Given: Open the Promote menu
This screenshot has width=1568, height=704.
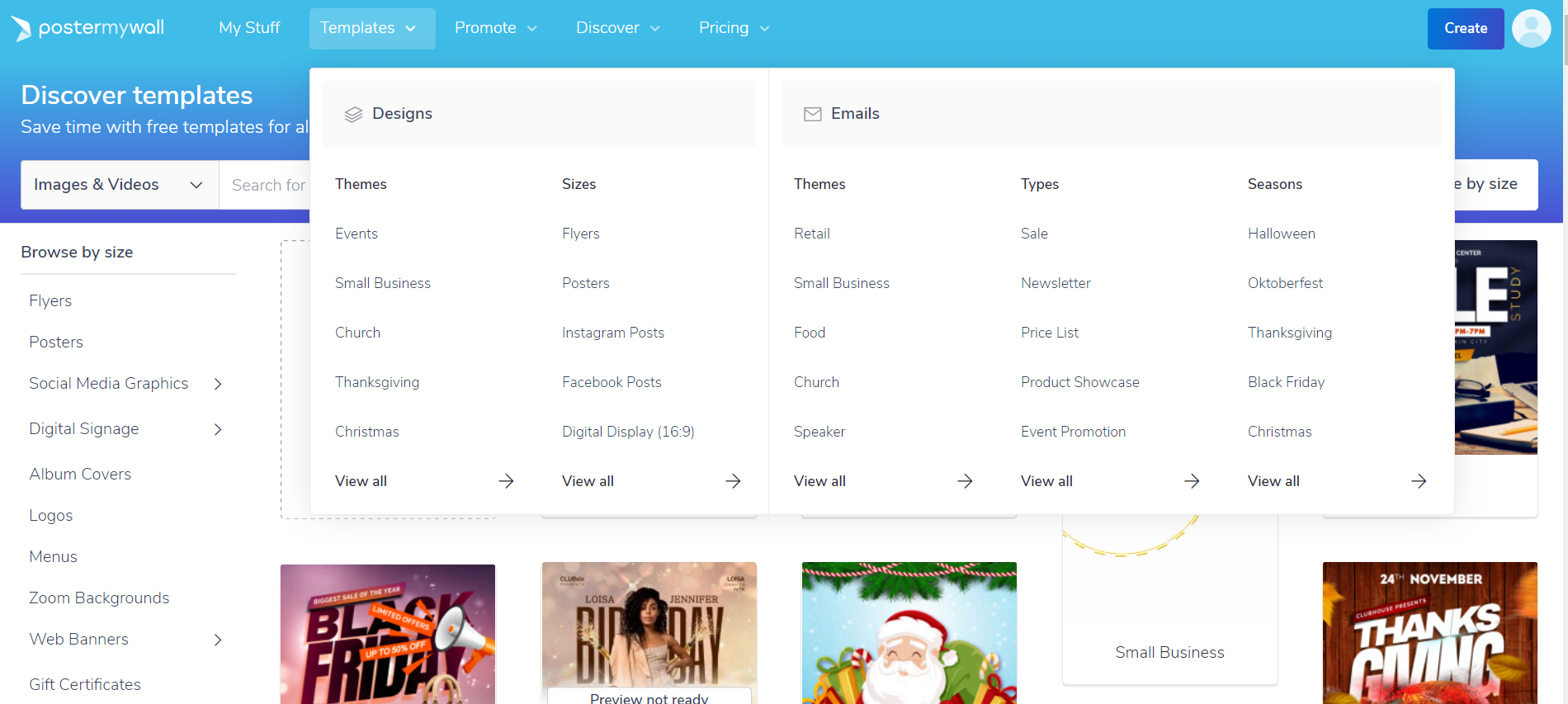Looking at the screenshot, I should coord(495,28).
